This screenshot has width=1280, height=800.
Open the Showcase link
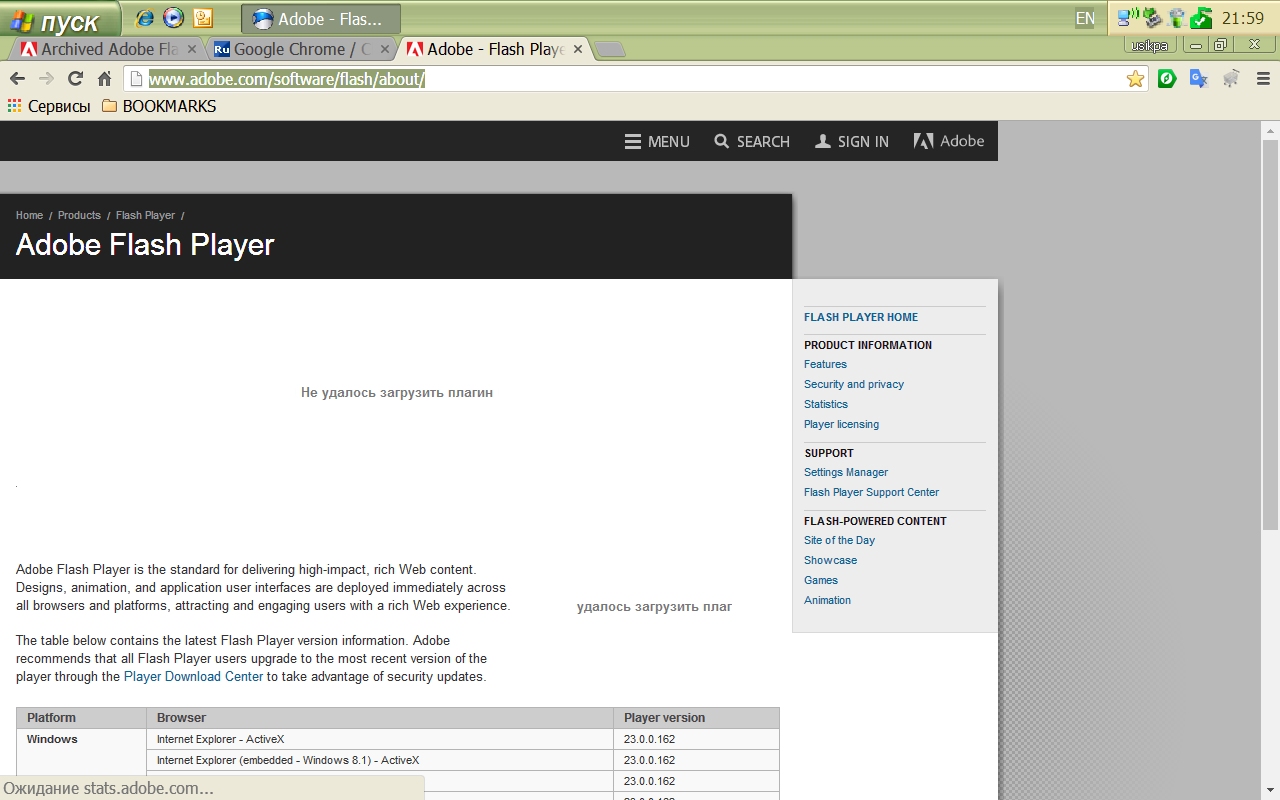pos(830,560)
